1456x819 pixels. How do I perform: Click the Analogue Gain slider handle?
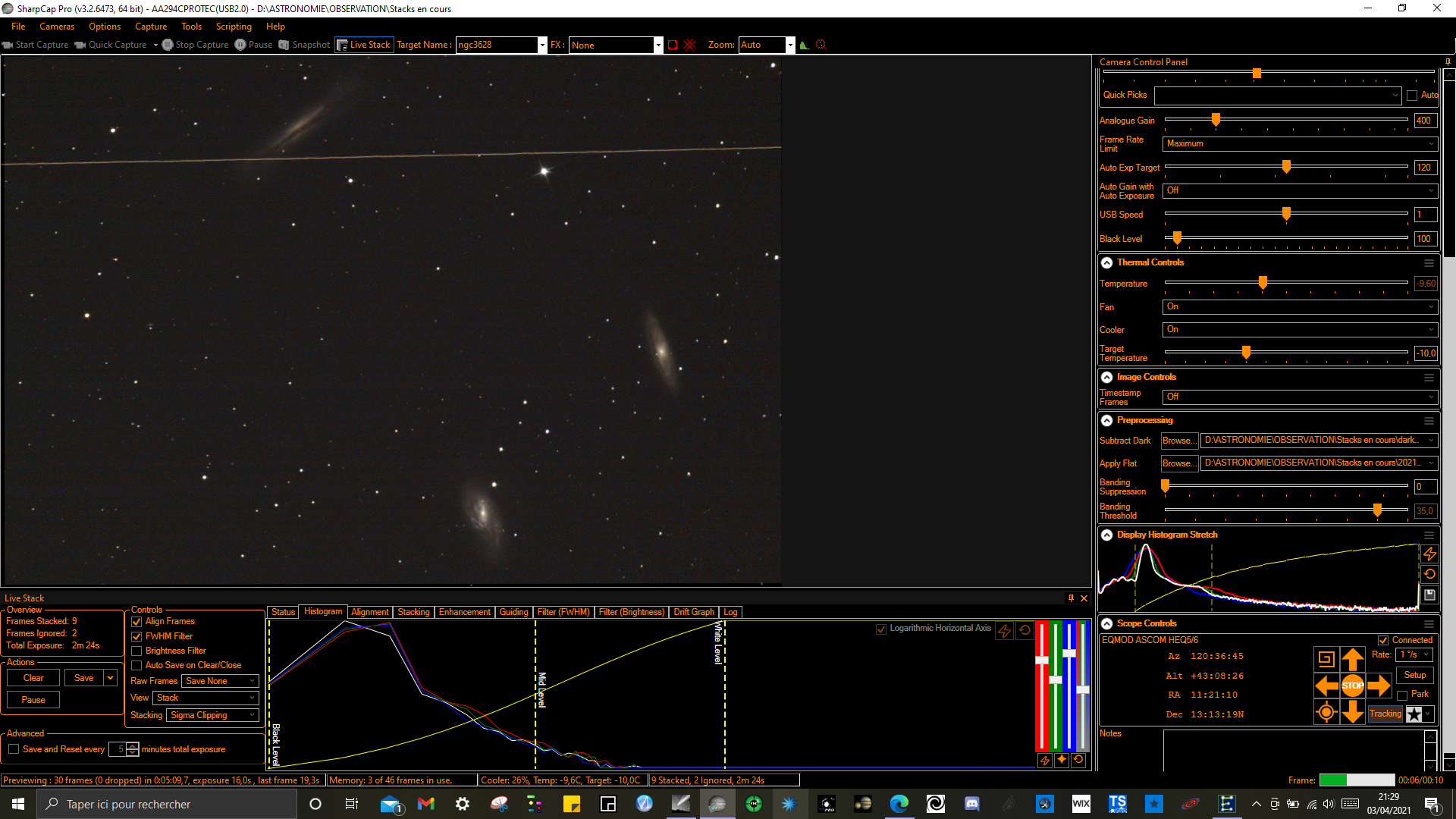(x=1216, y=120)
